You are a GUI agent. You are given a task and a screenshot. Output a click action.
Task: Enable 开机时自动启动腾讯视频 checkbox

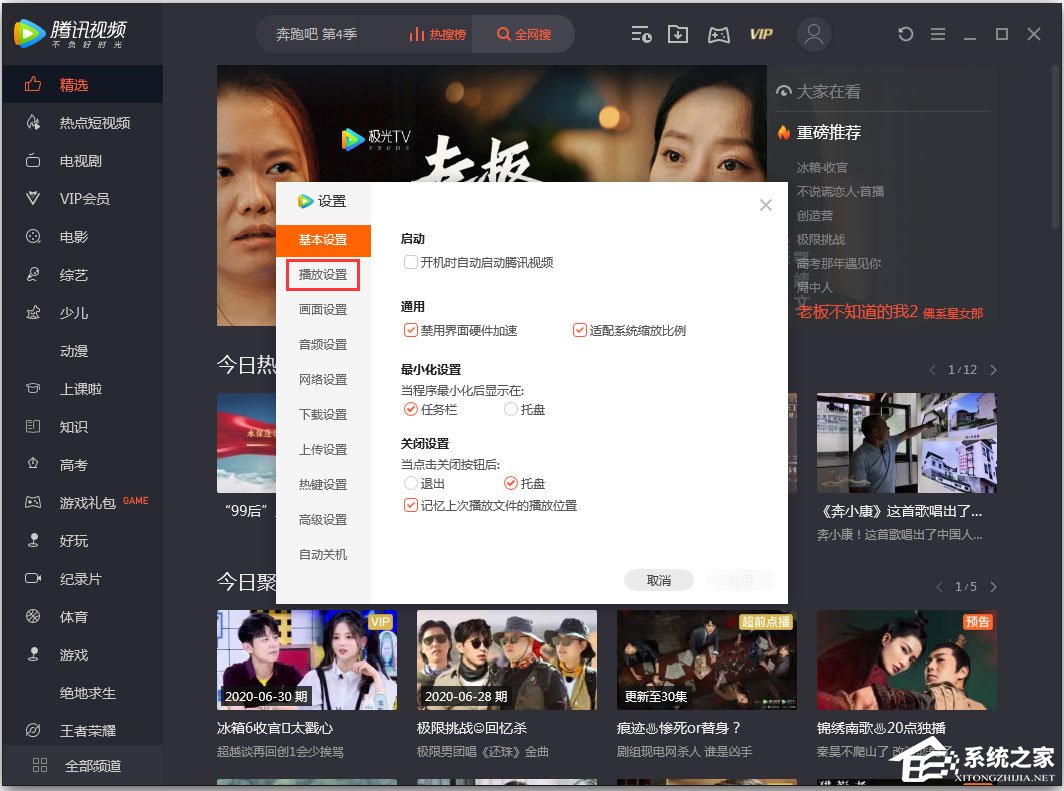pyautogui.click(x=410, y=261)
